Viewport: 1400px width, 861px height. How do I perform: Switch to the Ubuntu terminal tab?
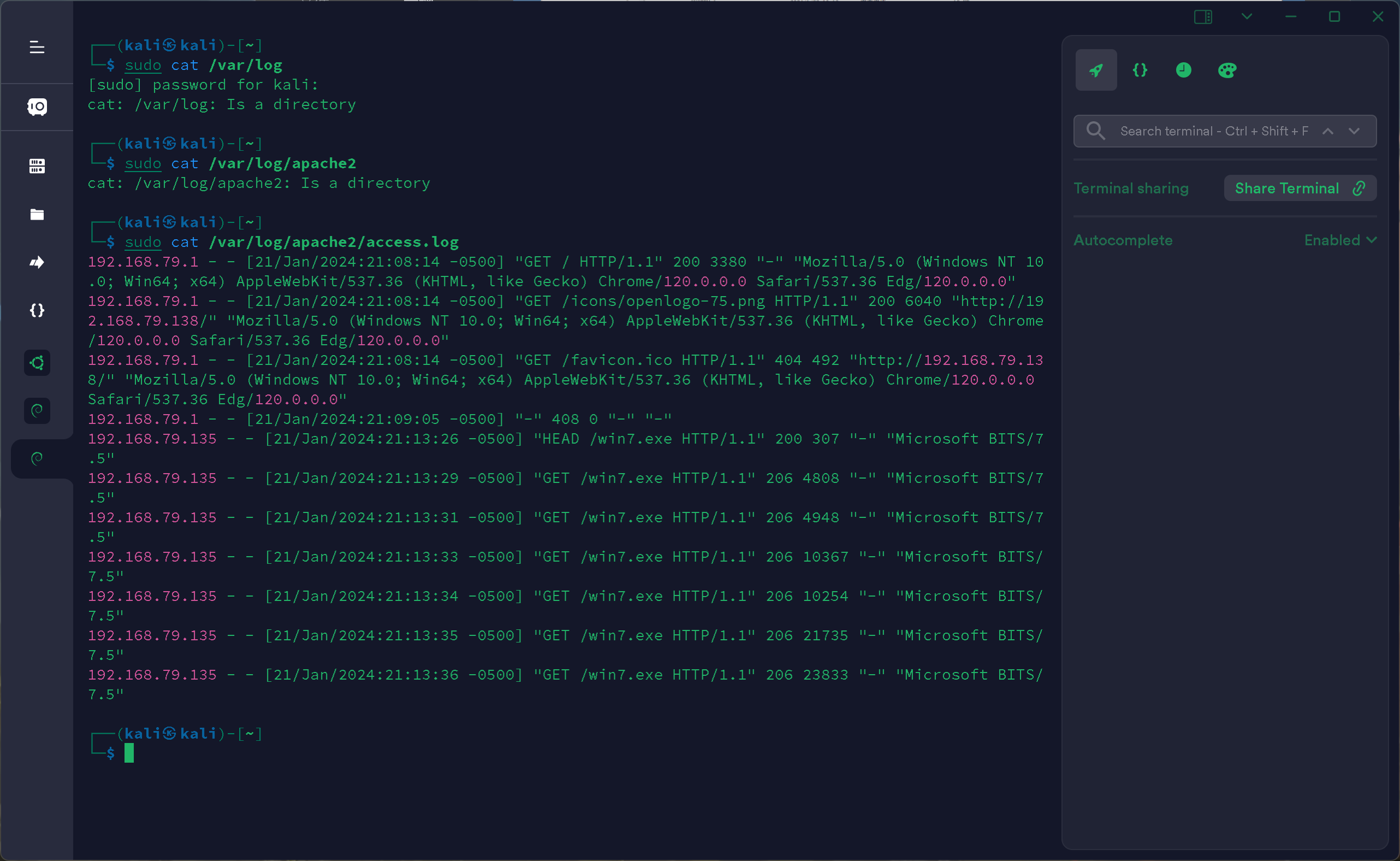click(37, 363)
